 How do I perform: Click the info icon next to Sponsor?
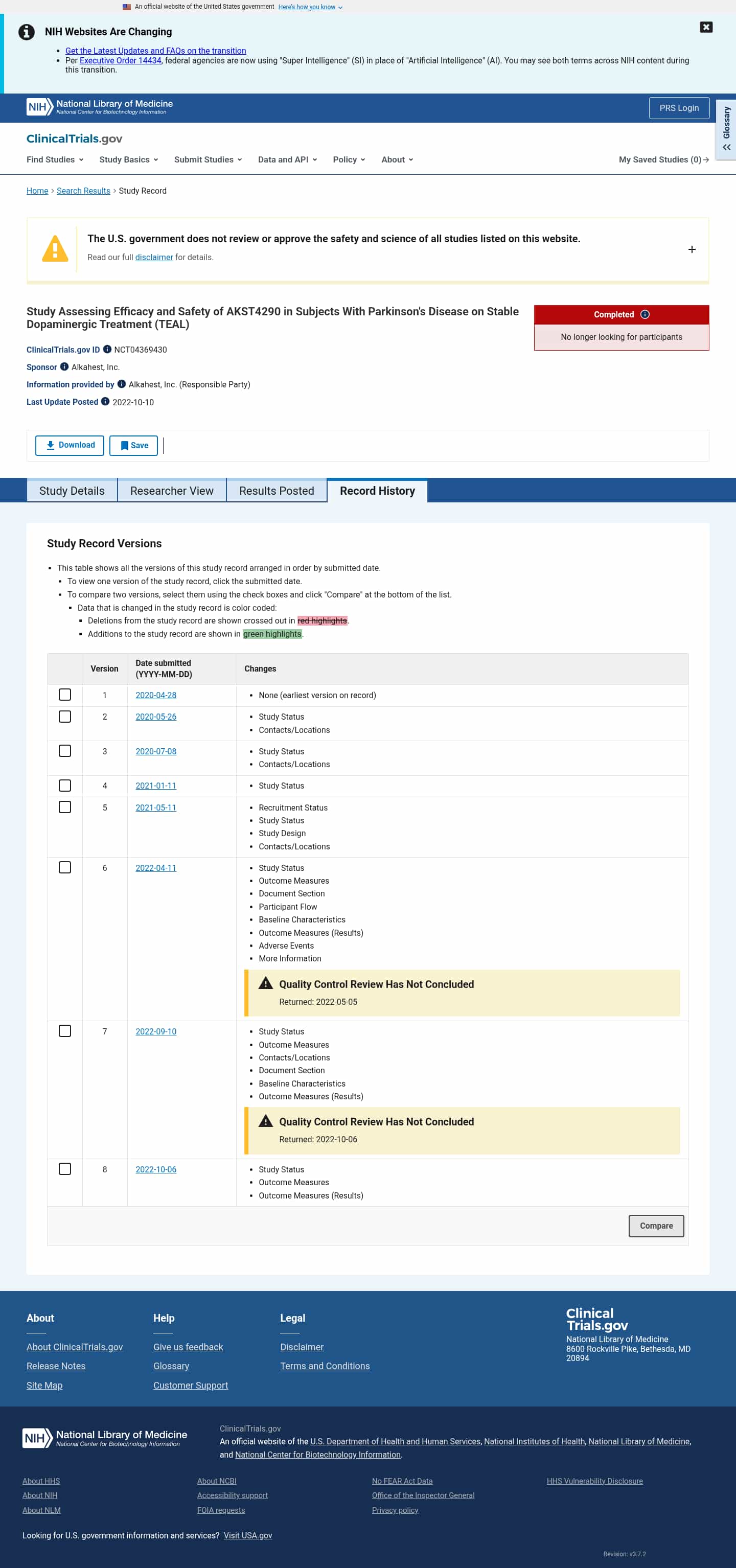64,367
